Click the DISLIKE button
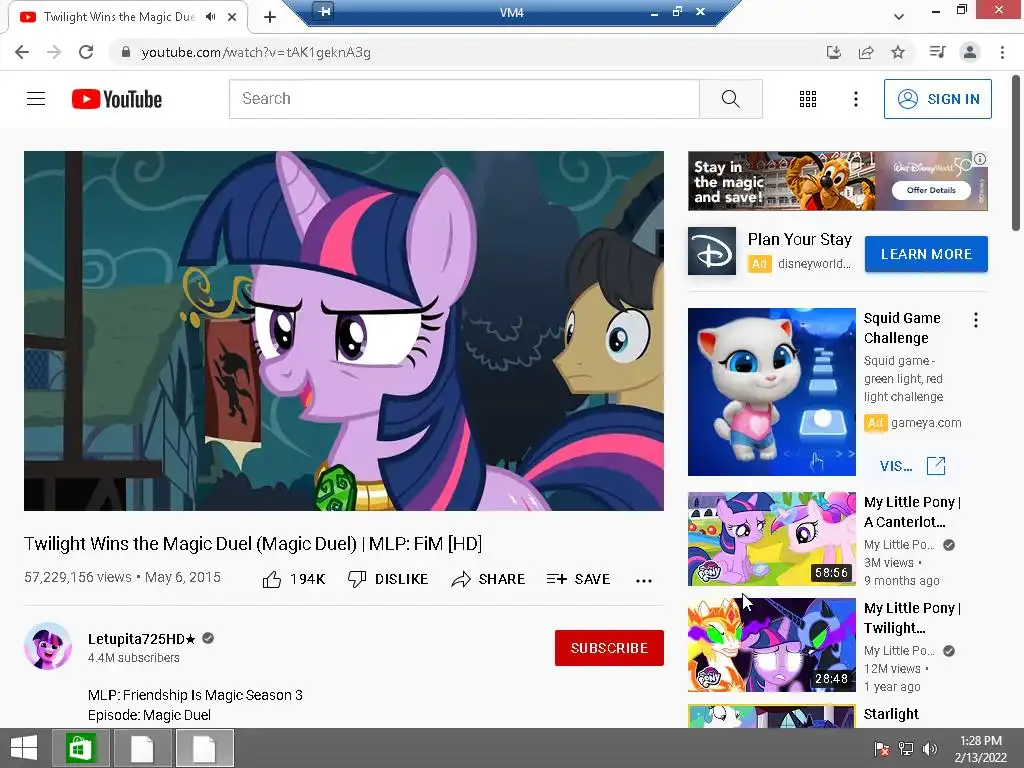The image size is (1024, 768). [x=388, y=579]
